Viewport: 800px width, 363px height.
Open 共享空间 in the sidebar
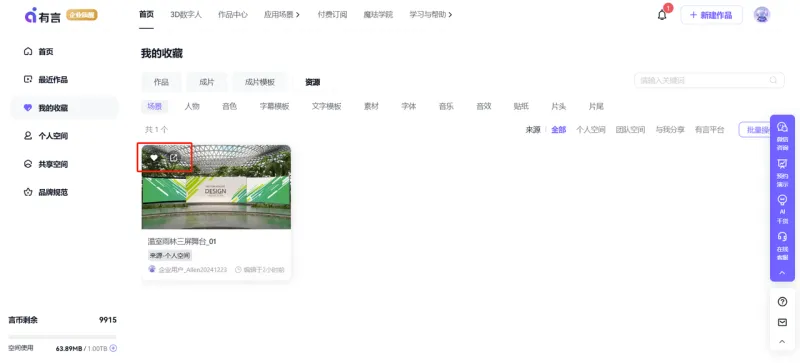(64, 164)
